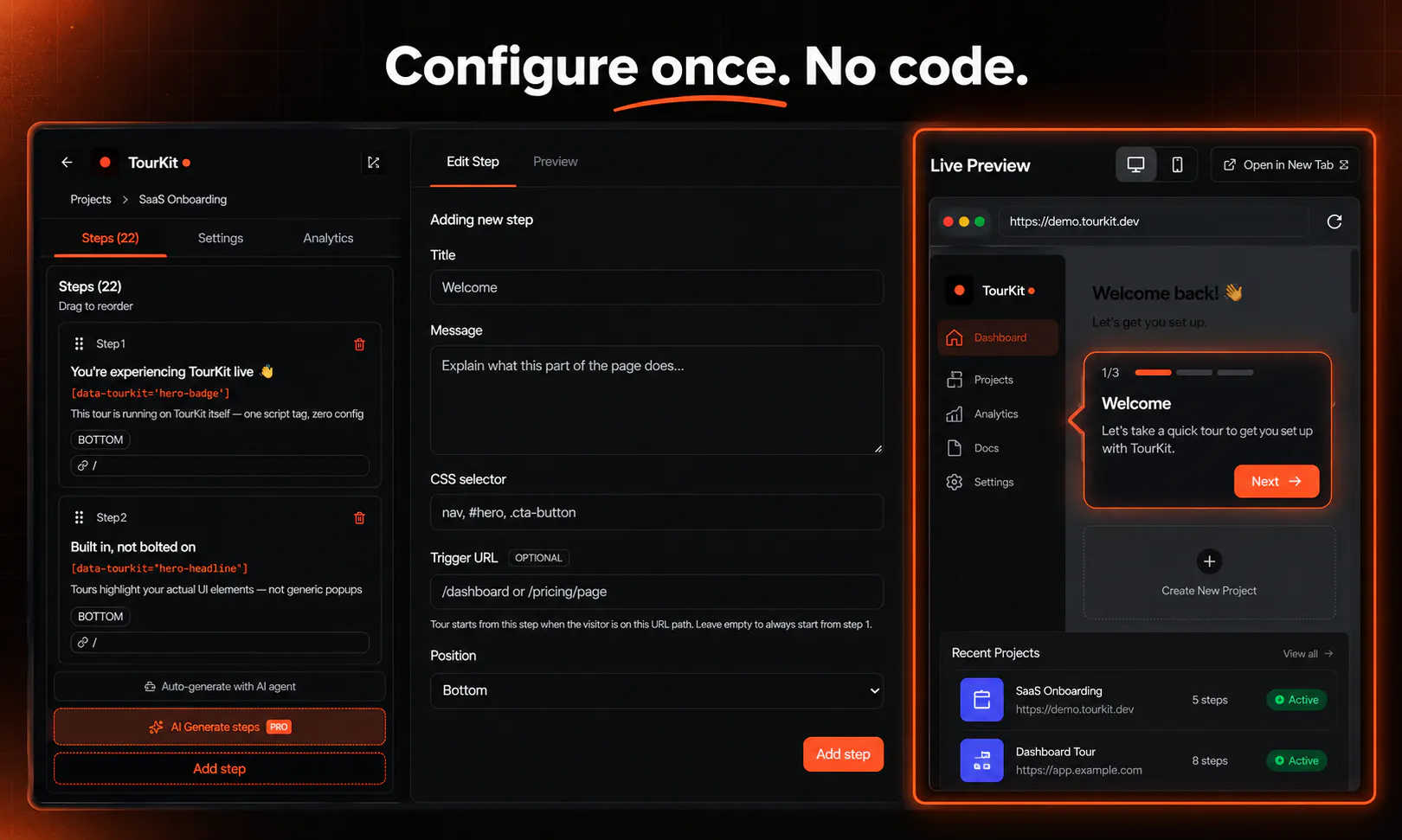Click the Title input field containing Welcome
The image size is (1402, 840).
657,287
